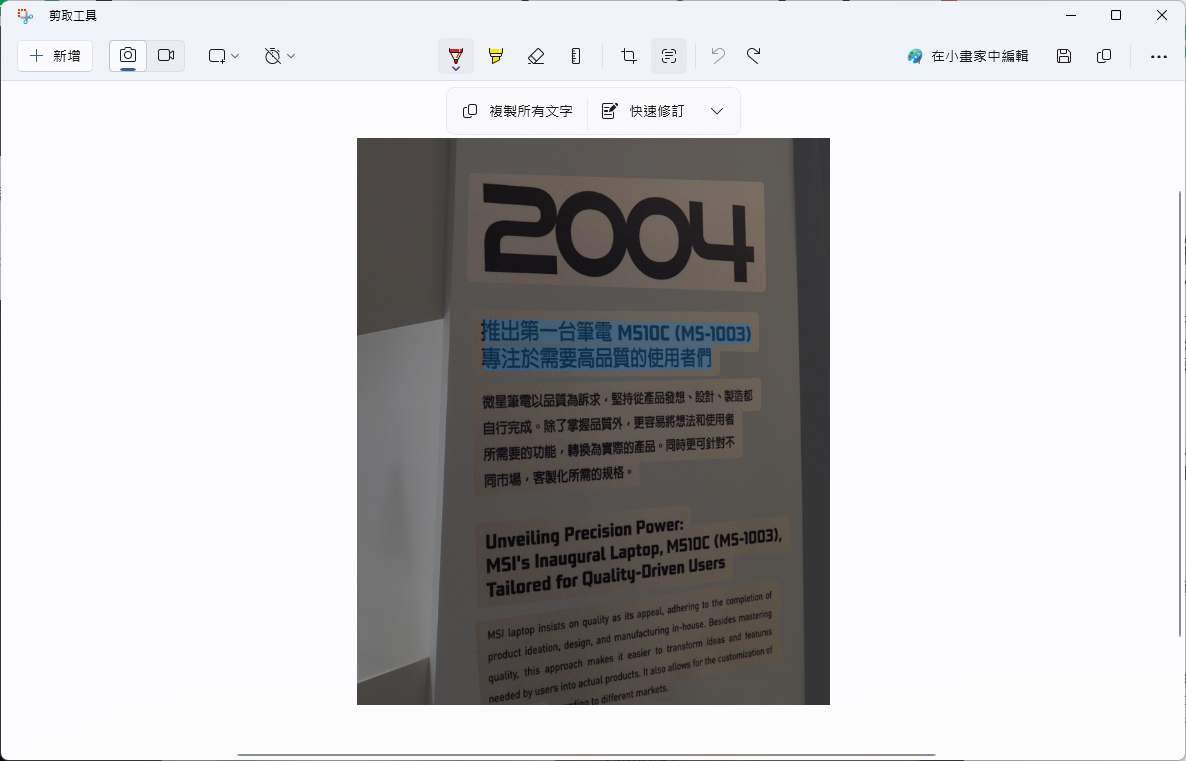Click 複製所有文字 to copy all text
The height and width of the screenshot is (761, 1186).
click(518, 111)
